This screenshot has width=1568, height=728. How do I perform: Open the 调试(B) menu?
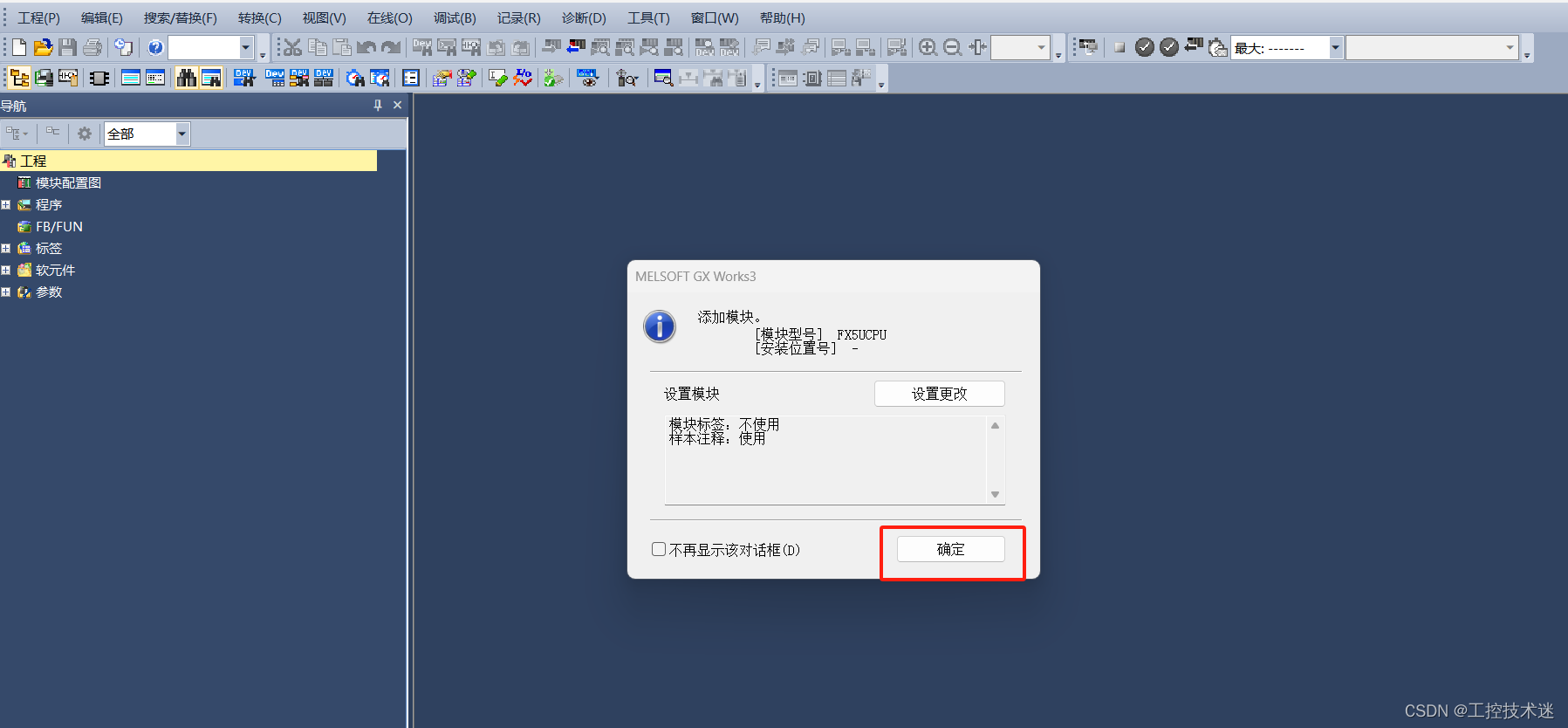(455, 17)
